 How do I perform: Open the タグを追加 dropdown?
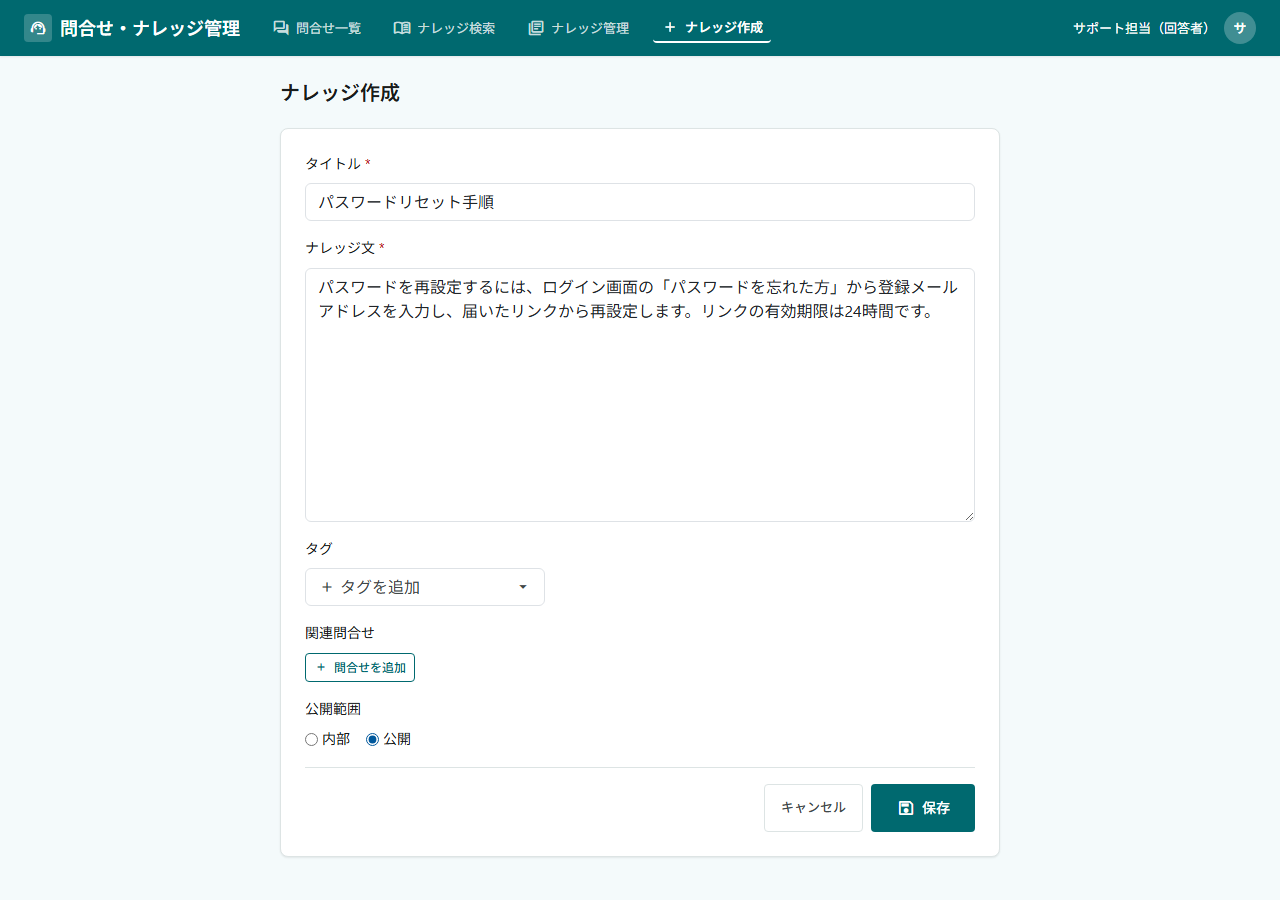point(425,587)
